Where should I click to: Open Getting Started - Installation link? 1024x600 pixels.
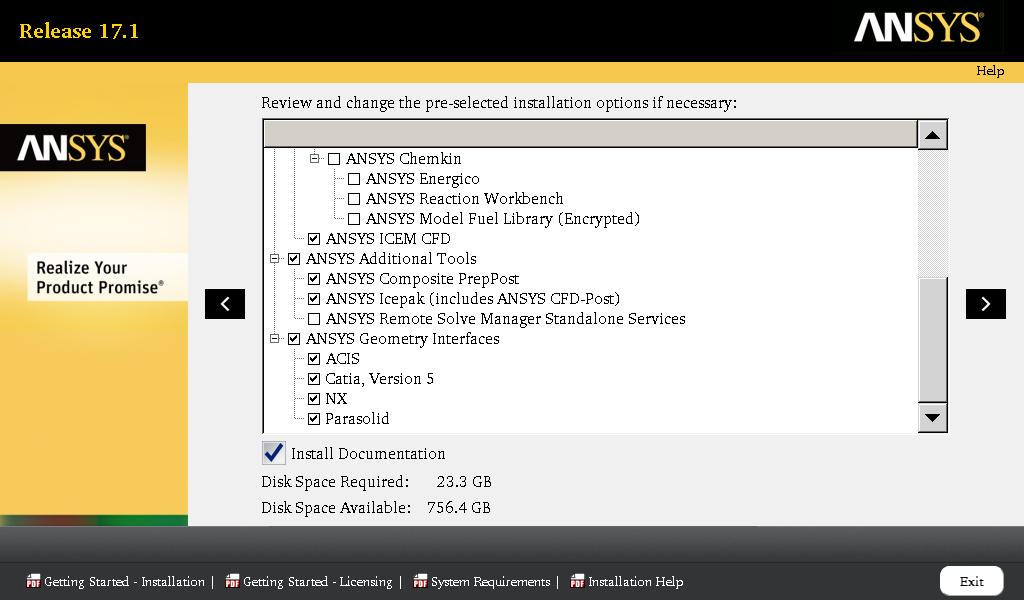[x=124, y=582]
